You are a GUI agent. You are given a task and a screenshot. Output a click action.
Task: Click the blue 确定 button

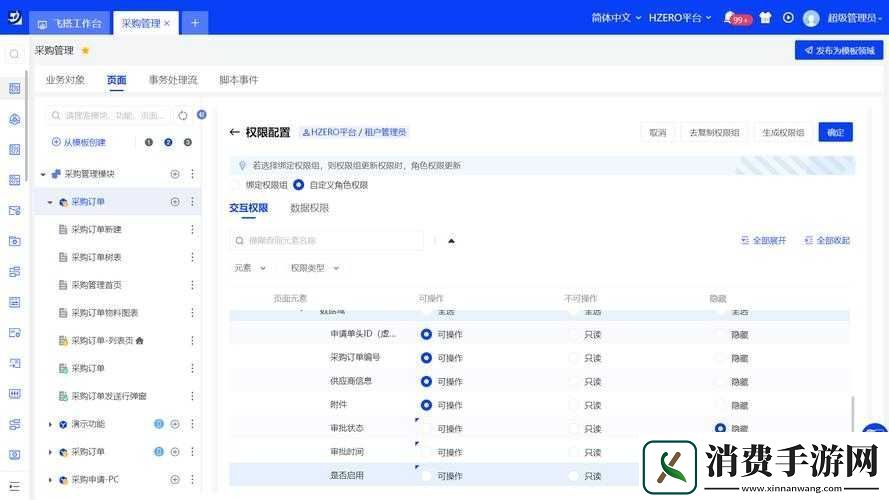click(x=835, y=132)
